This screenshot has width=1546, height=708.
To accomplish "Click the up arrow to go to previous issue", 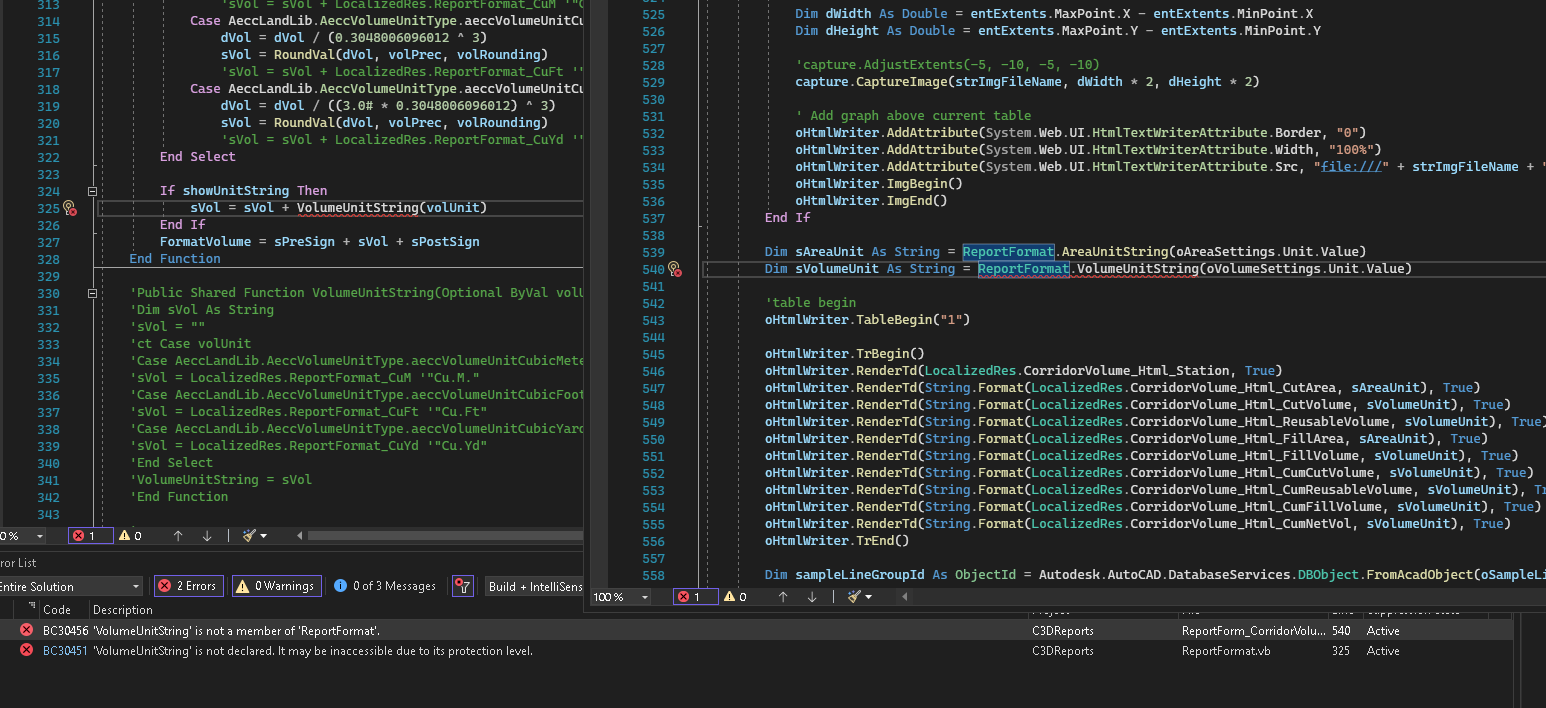I will pos(177,536).
